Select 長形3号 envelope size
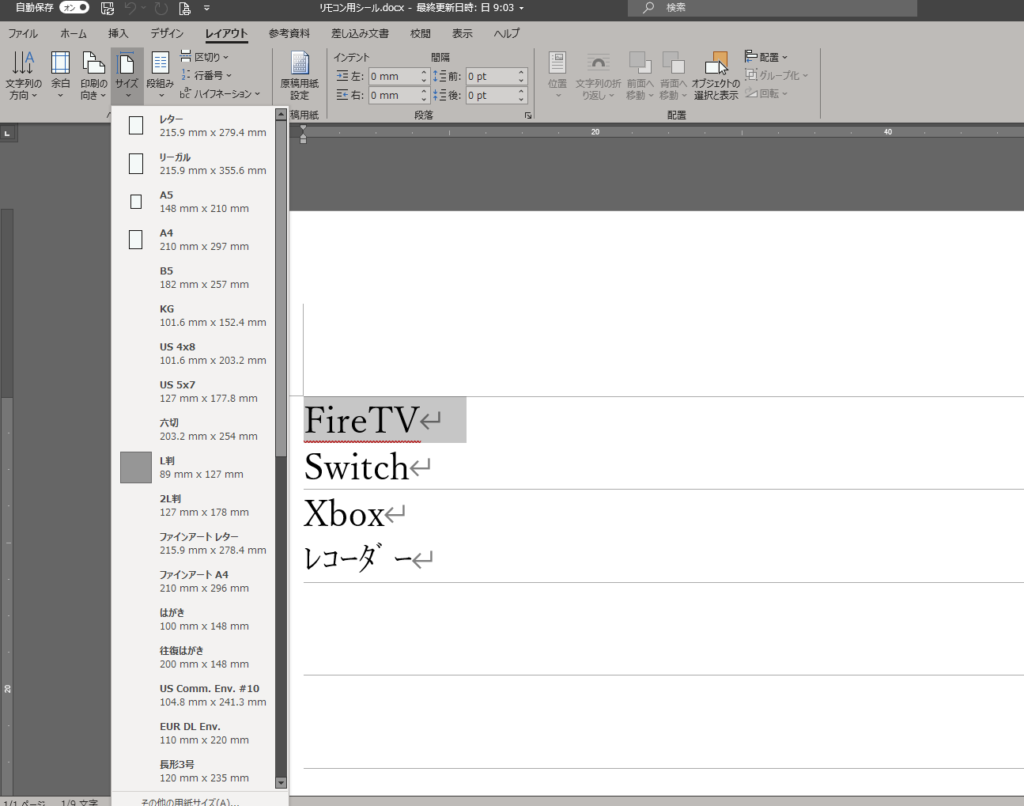The width and height of the screenshot is (1024, 806). click(x=193, y=771)
